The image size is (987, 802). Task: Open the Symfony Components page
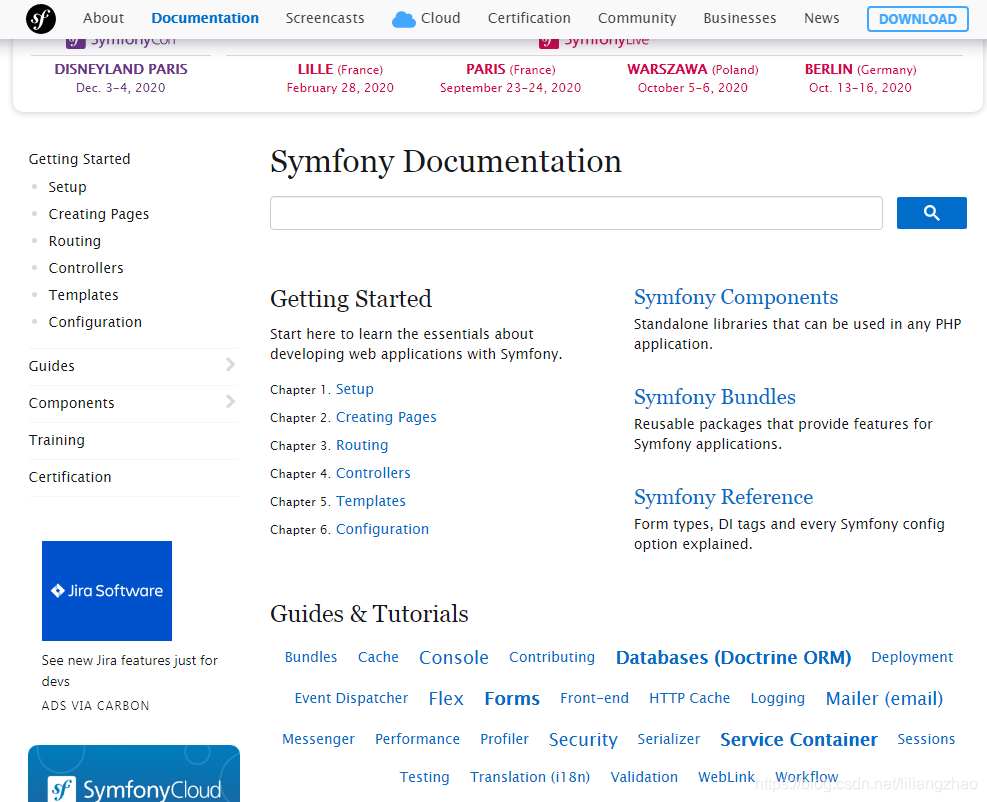click(x=735, y=297)
